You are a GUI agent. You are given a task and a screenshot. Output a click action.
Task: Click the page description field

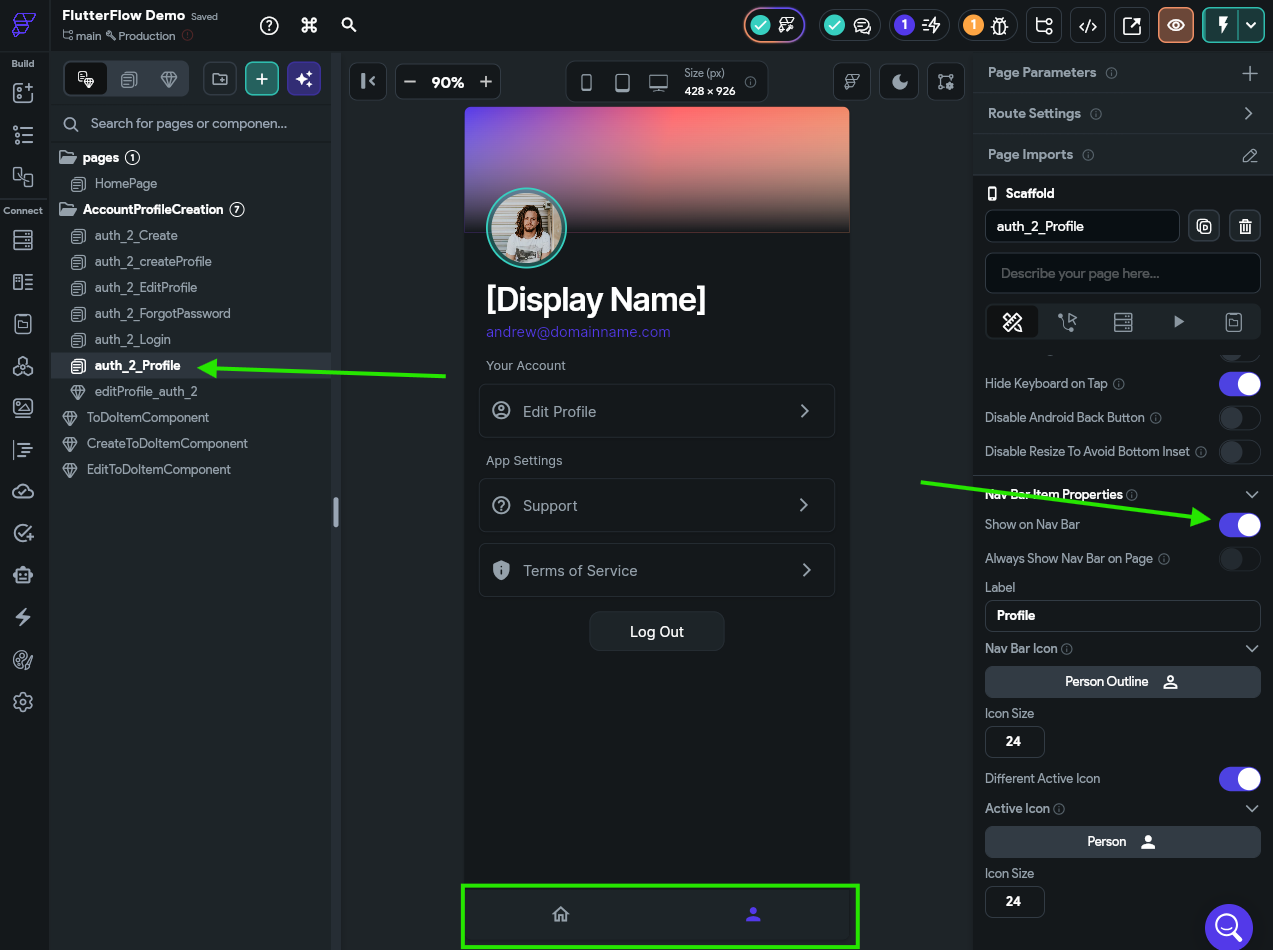click(1123, 273)
